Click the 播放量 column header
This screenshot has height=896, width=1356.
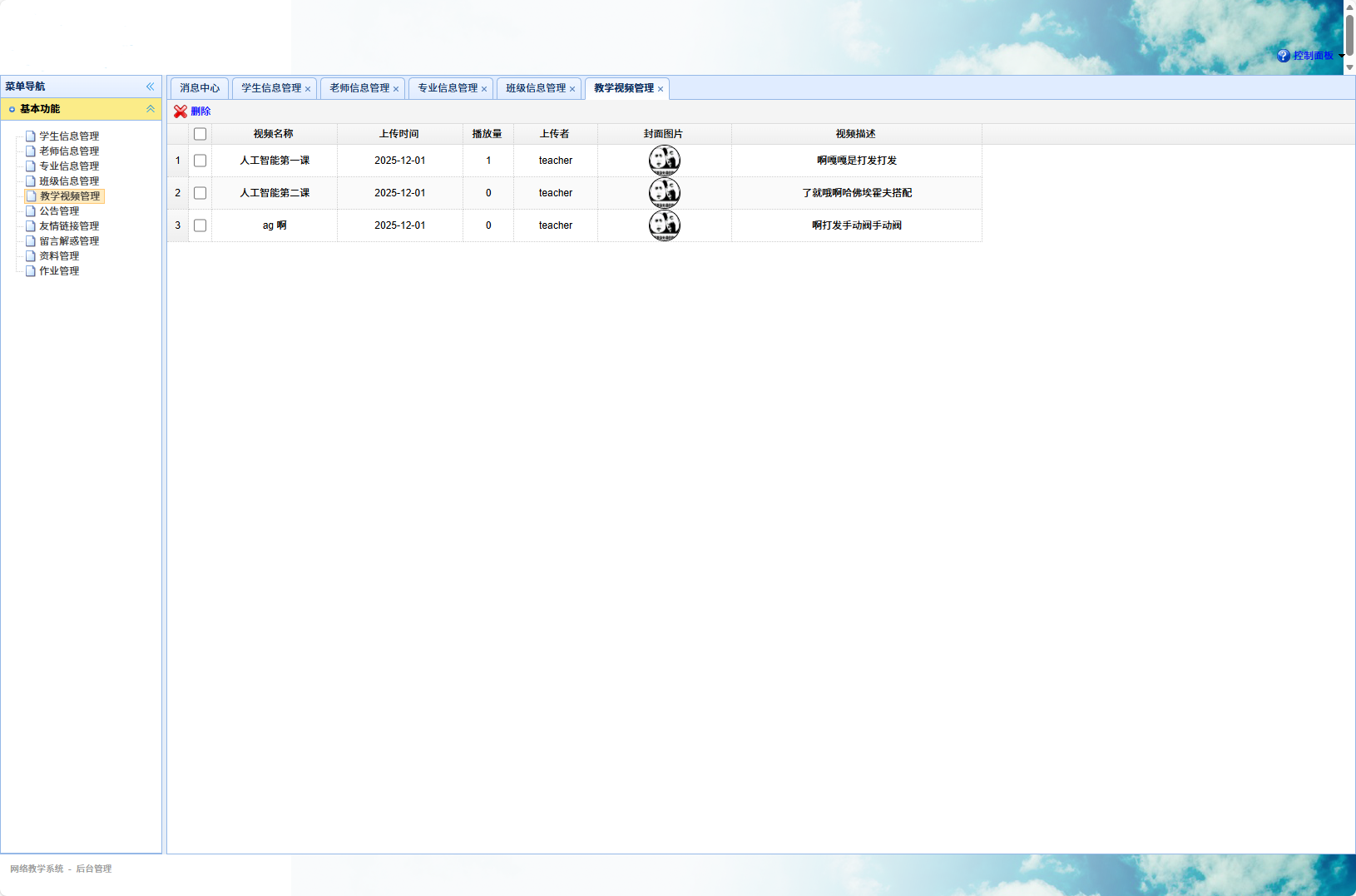[x=487, y=134]
